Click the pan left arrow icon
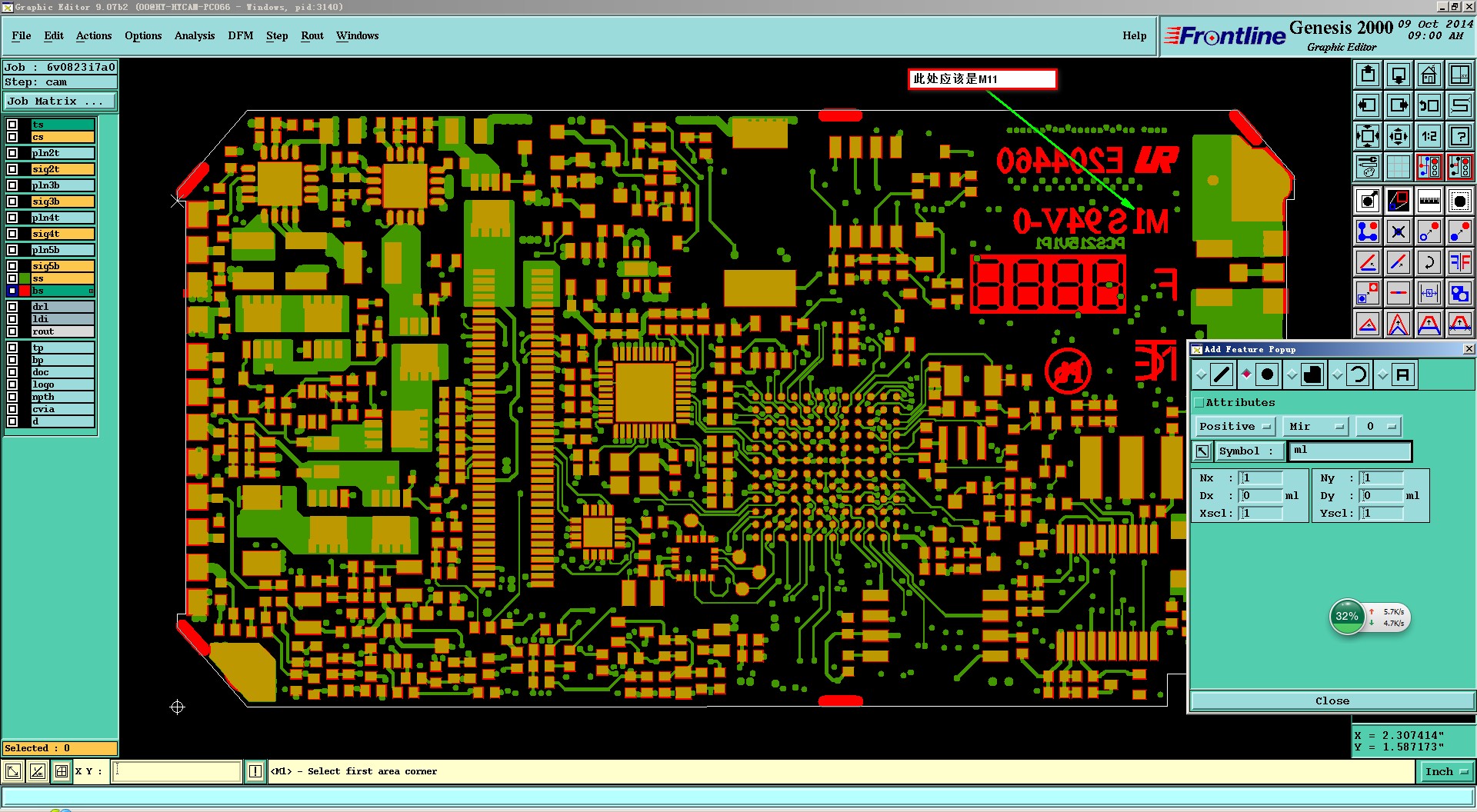 pyautogui.click(x=1368, y=105)
